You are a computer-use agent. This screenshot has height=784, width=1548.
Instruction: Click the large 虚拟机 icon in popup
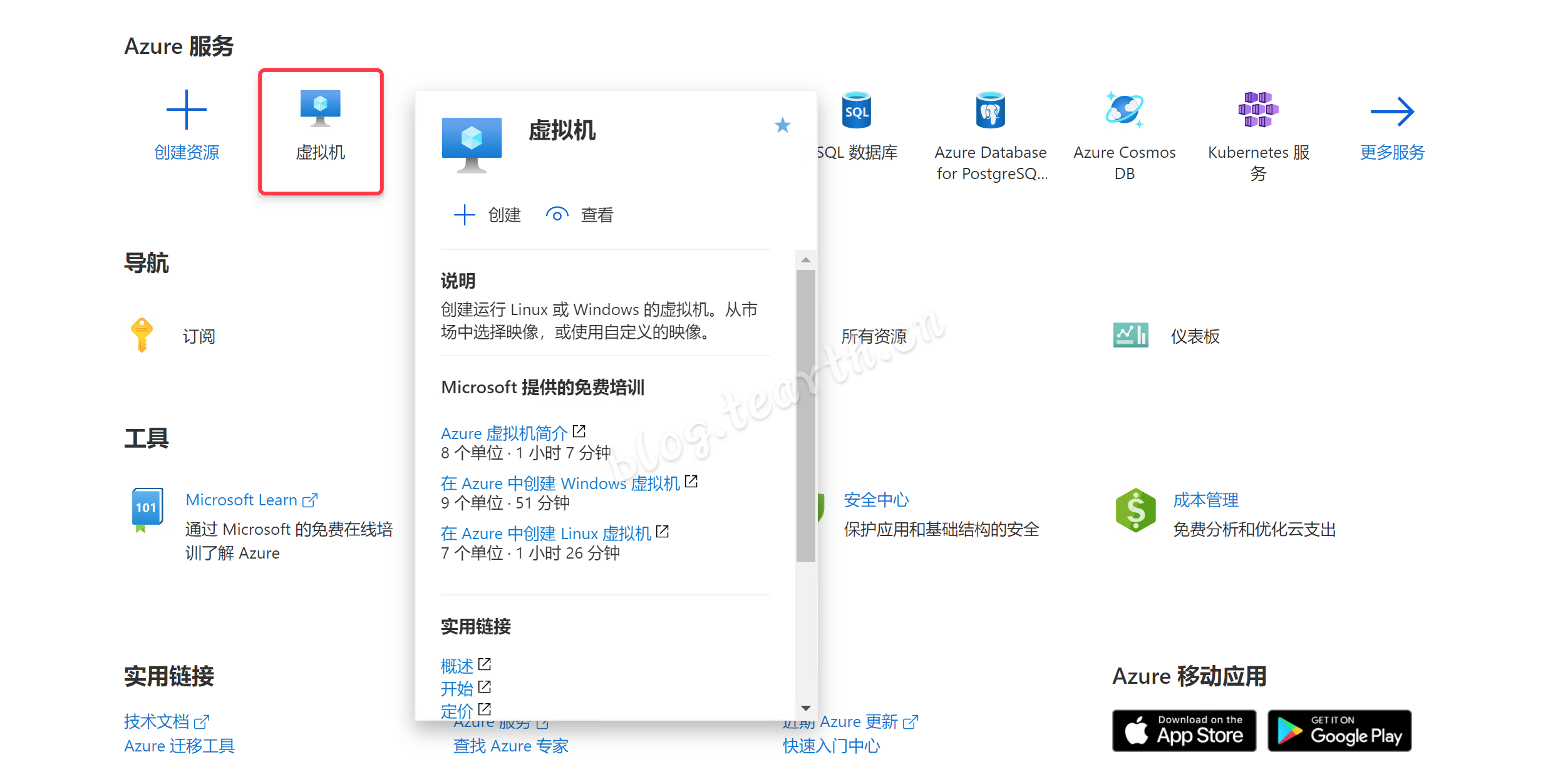(x=472, y=145)
